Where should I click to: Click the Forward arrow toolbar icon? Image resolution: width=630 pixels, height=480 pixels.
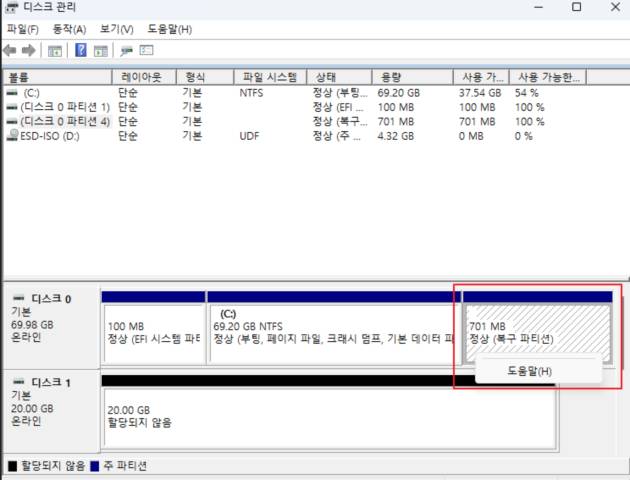click(x=28, y=50)
